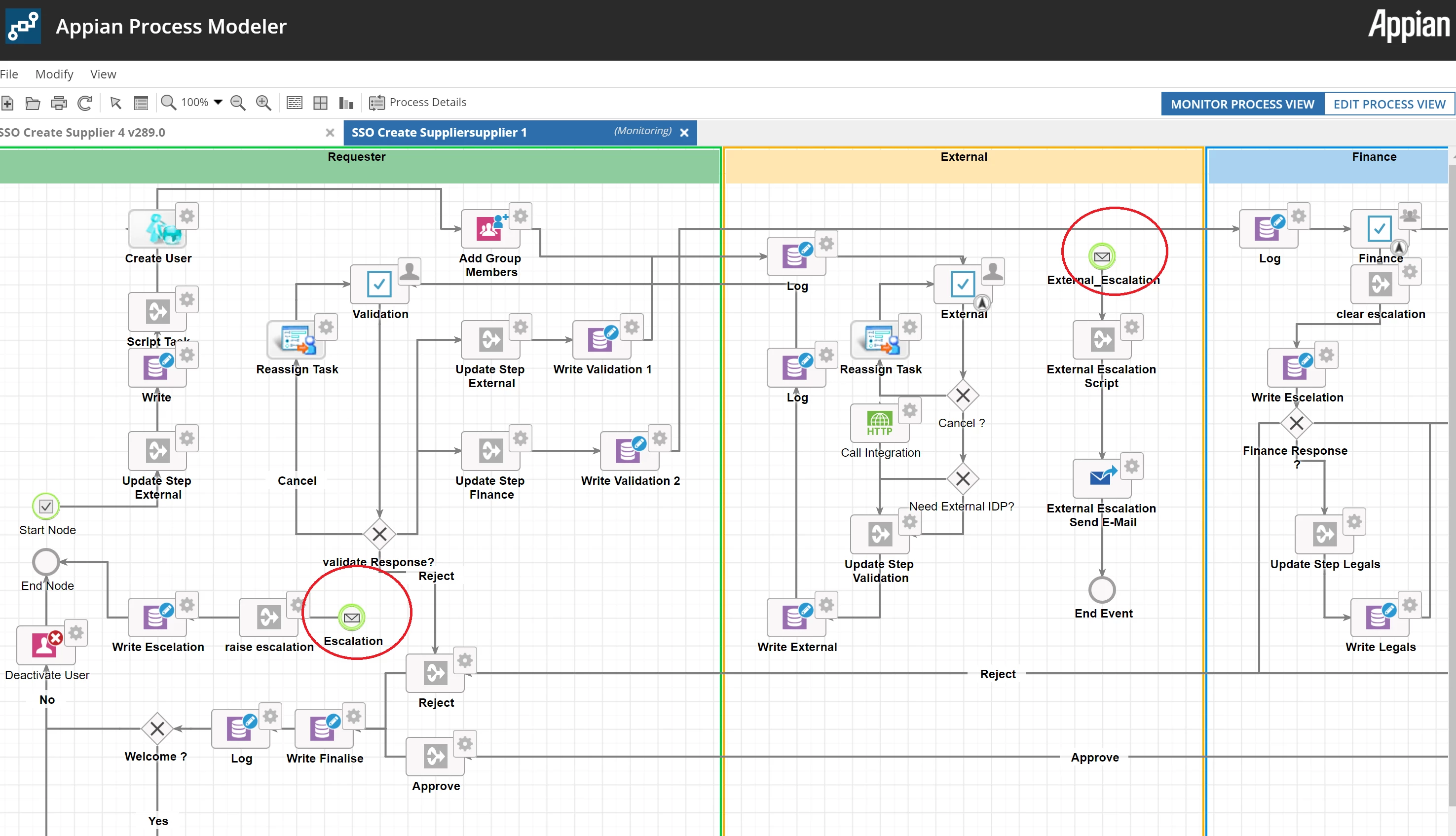This screenshot has height=836, width=1456.
Task: Click the External user task node
Action: point(963,284)
